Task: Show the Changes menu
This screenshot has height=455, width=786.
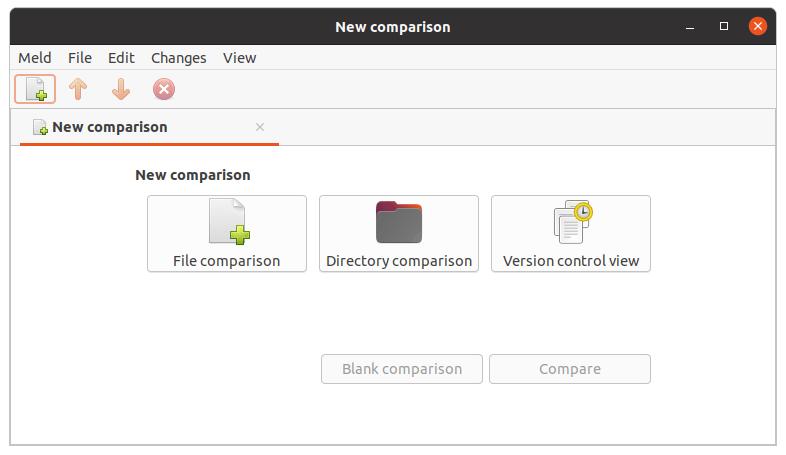Action: pyautogui.click(x=179, y=58)
